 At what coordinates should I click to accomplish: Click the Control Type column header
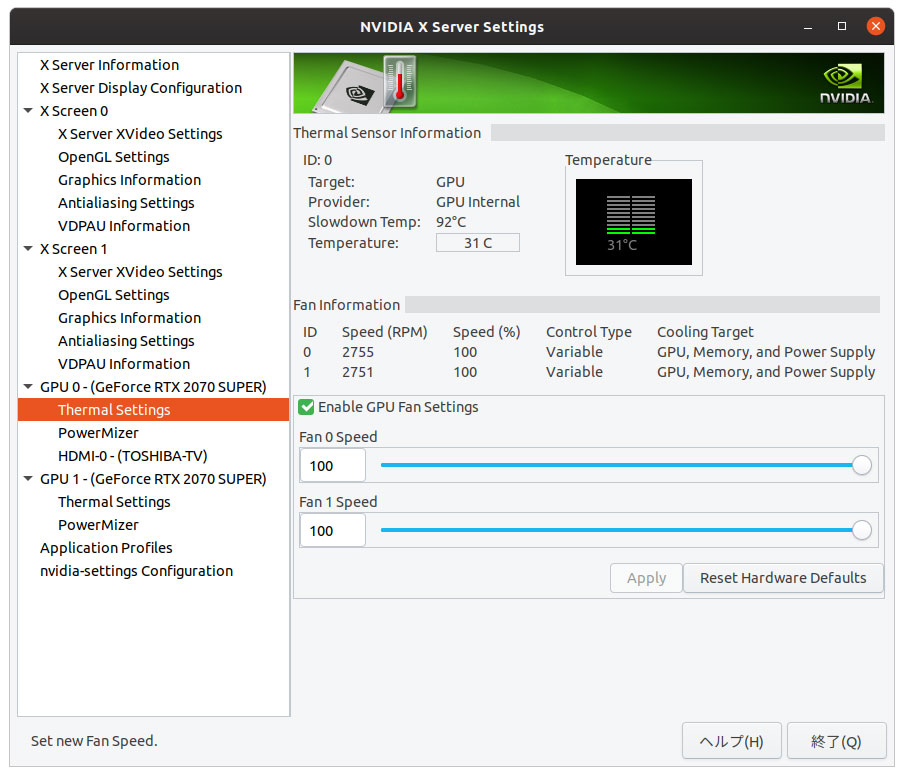point(589,332)
